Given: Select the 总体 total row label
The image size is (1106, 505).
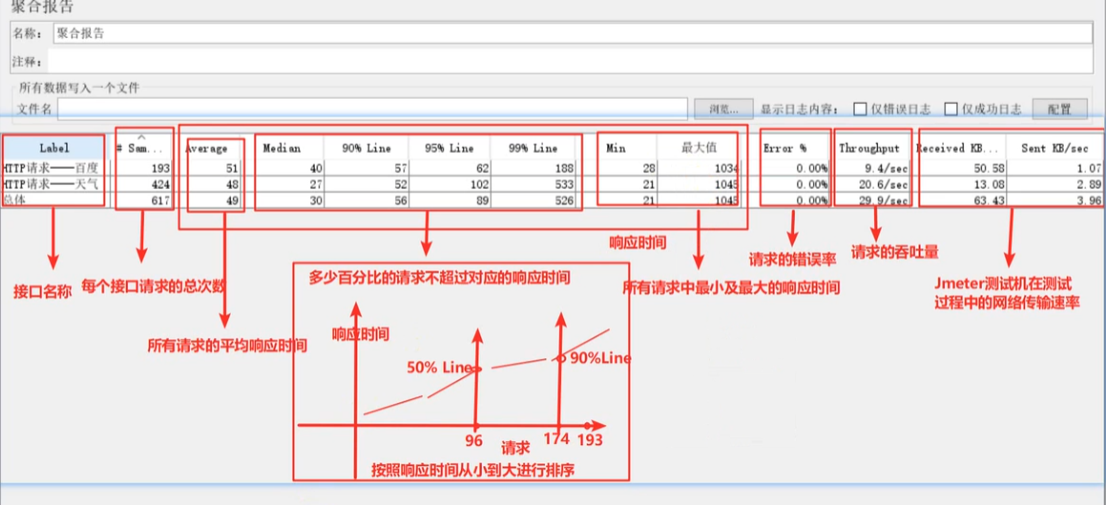Looking at the screenshot, I should 16,201.
